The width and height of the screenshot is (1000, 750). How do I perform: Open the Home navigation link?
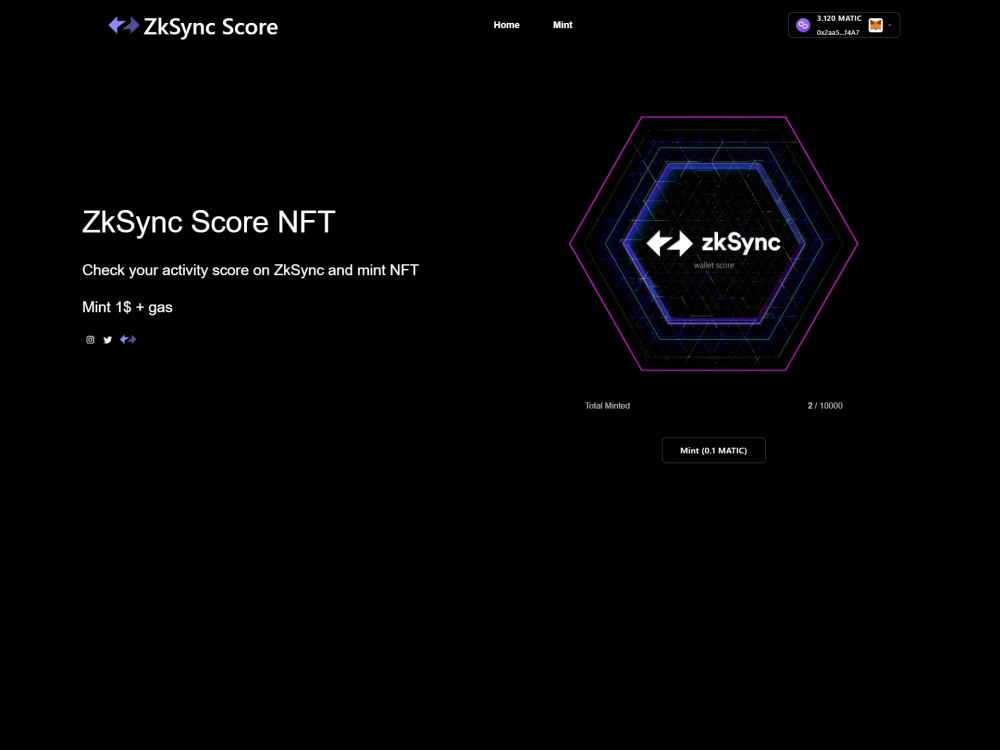click(x=506, y=25)
